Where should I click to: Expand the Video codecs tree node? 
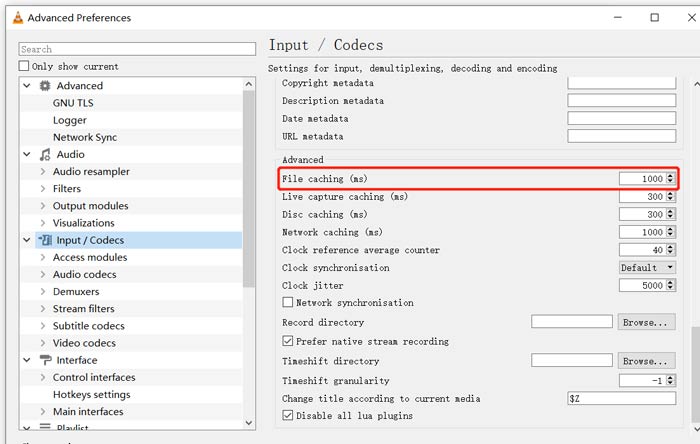tap(43, 343)
